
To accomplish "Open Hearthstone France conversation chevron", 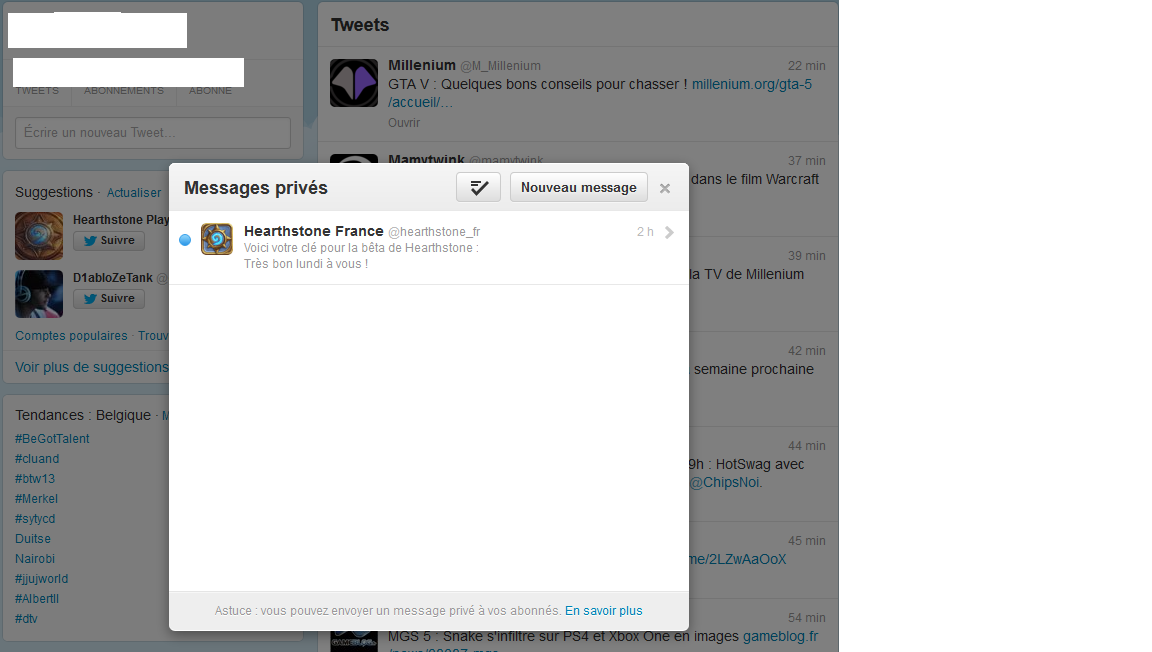I will (x=669, y=232).
